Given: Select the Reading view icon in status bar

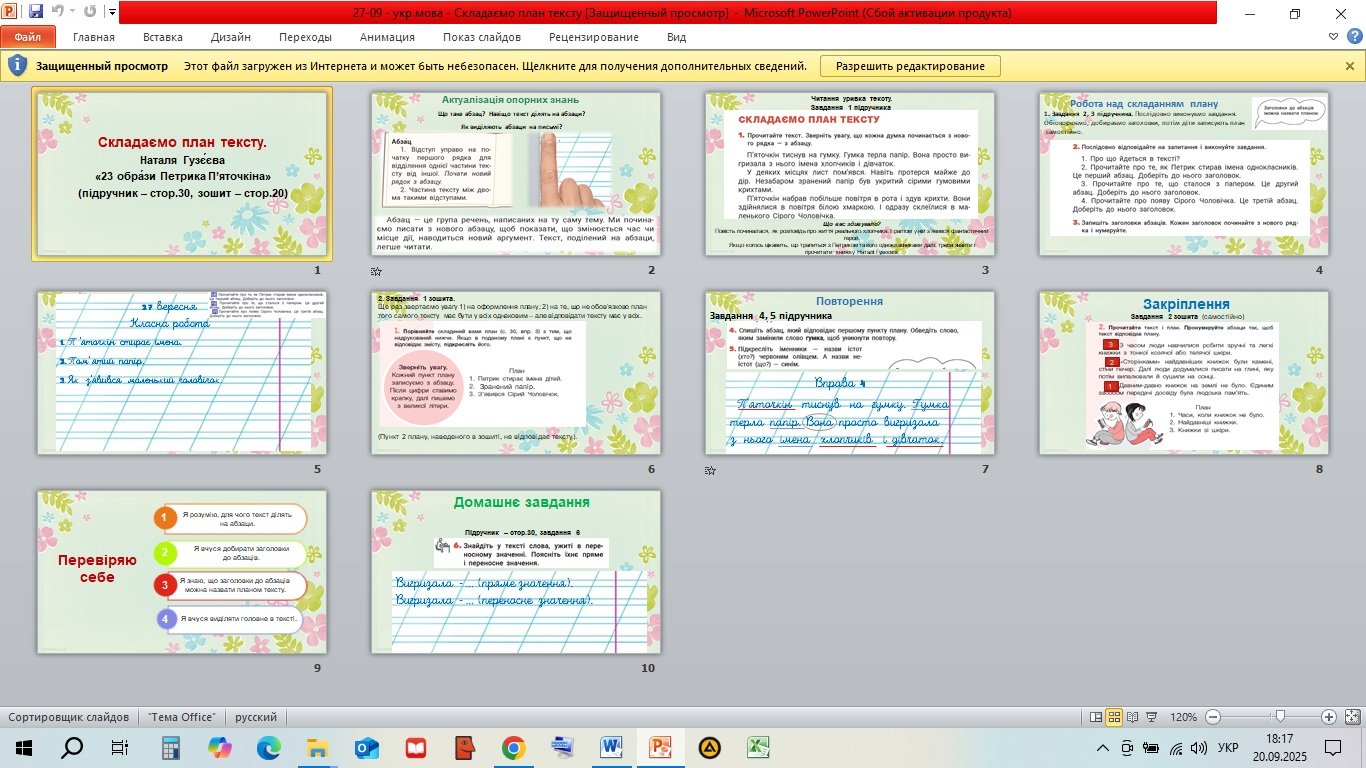Looking at the screenshot, I should [1132, 717].
